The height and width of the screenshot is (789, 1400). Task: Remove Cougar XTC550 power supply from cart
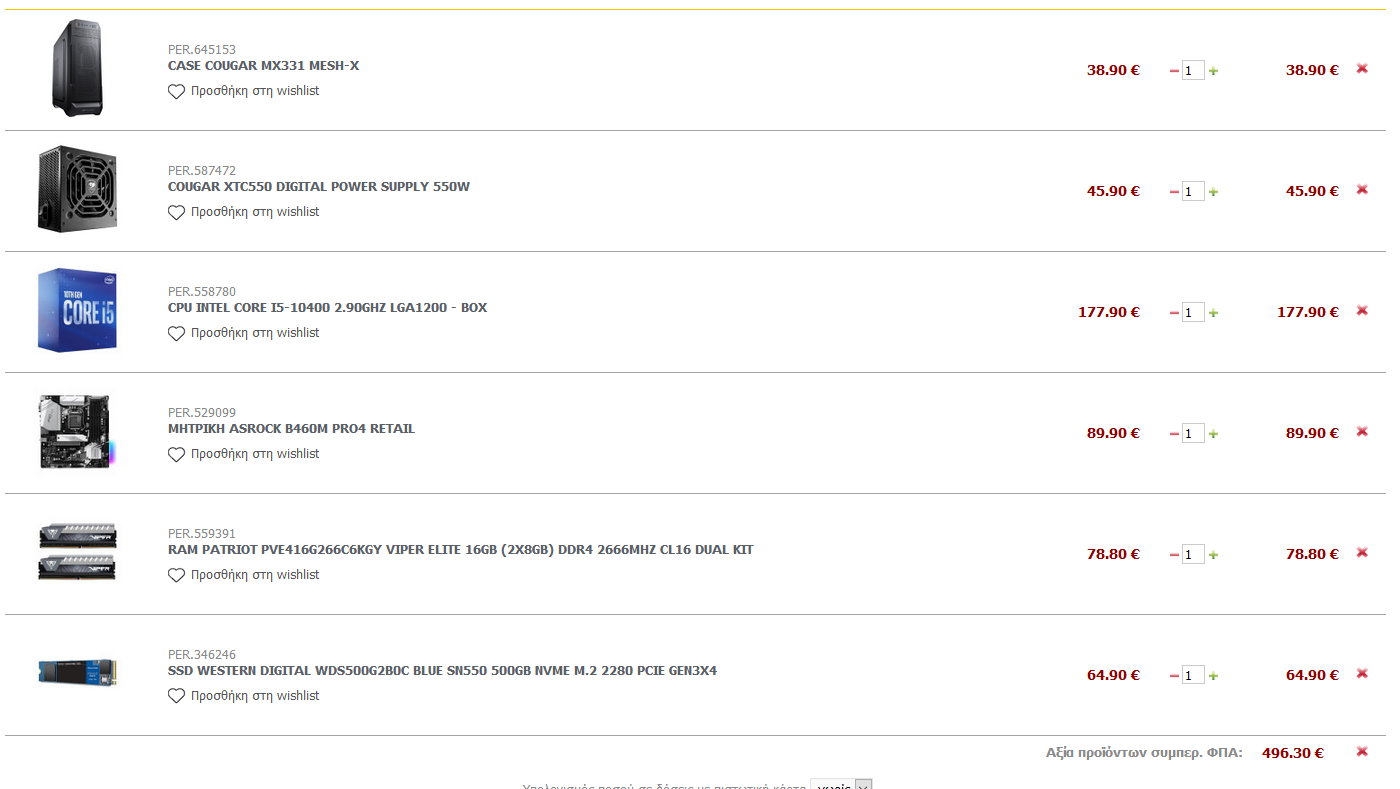(1362, 189)
